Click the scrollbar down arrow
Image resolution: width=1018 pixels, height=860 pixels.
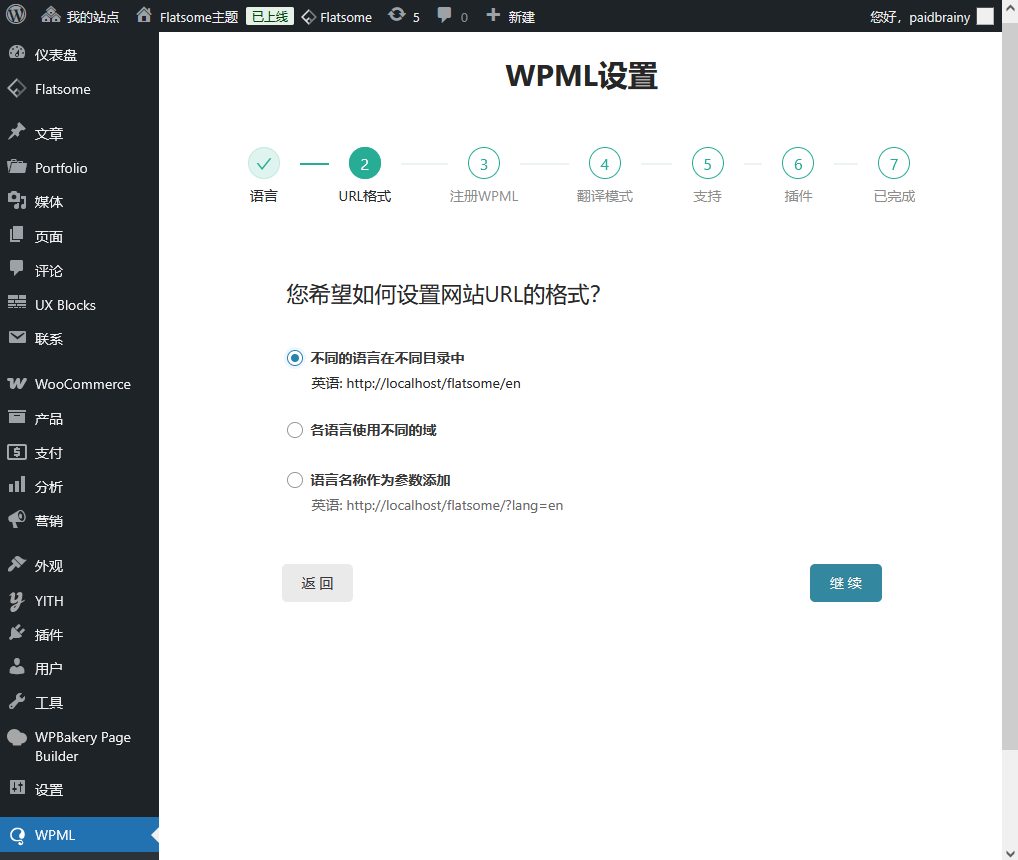click(1010, 853)
